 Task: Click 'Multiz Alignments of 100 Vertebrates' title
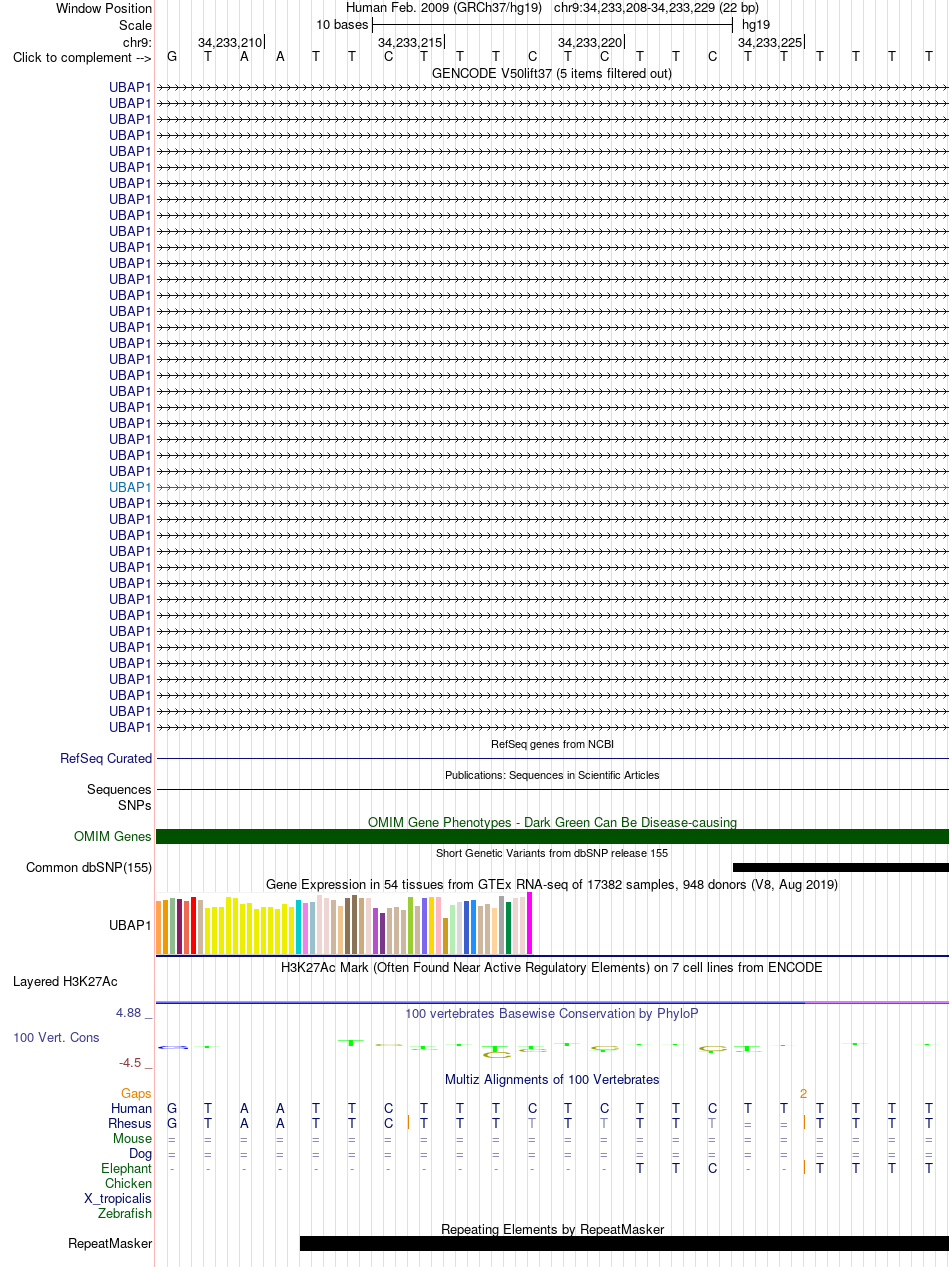tap(552, 1080)
